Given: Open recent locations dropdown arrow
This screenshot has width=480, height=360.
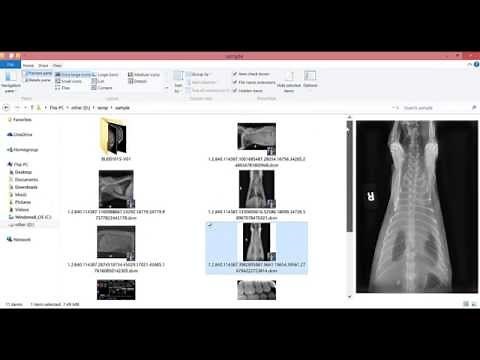Looking at the screenshot, I should pyautogui.click(x=25, y=108).
